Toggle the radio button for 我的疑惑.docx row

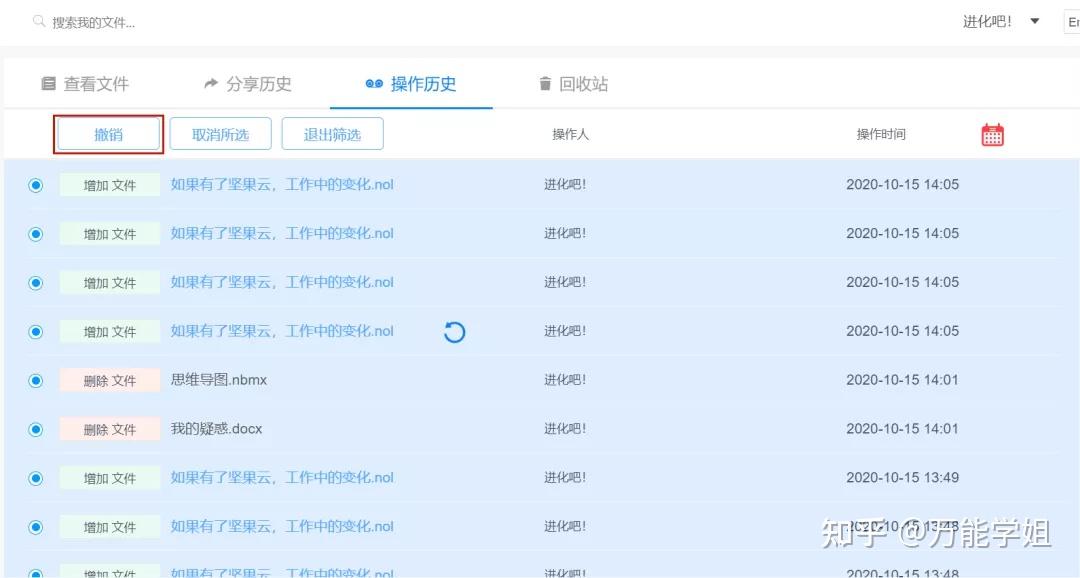click(36, 430)
